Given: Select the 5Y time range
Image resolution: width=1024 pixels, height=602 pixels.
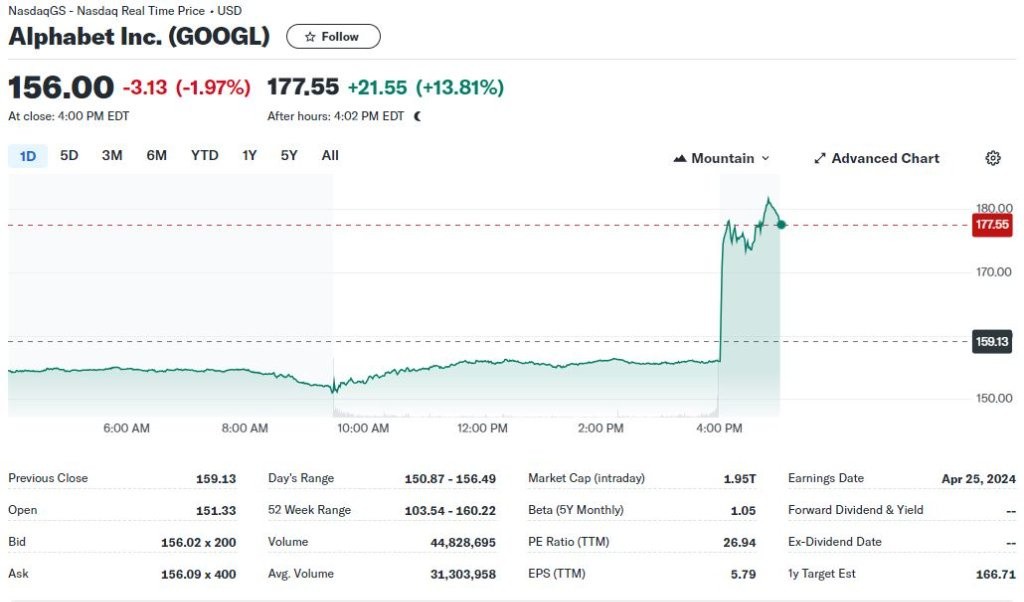Looking at the screenshot, I should [x=288, y=155].
